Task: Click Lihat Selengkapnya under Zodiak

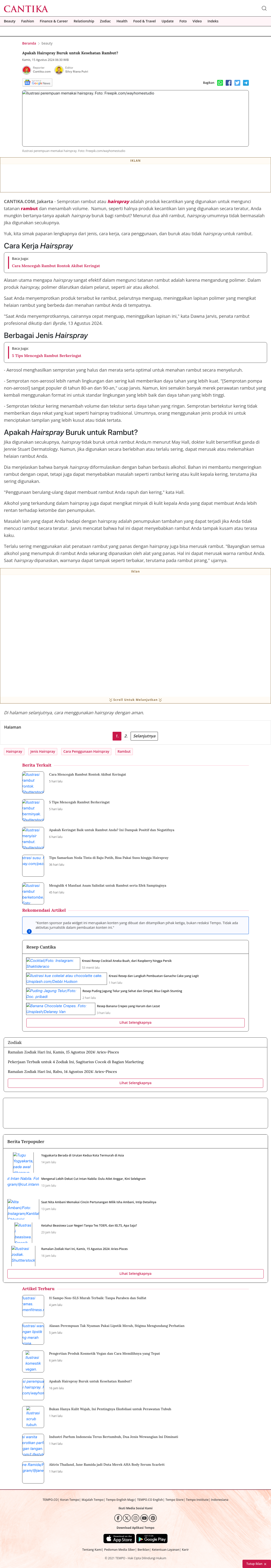Action: [x=135, y=1083]
